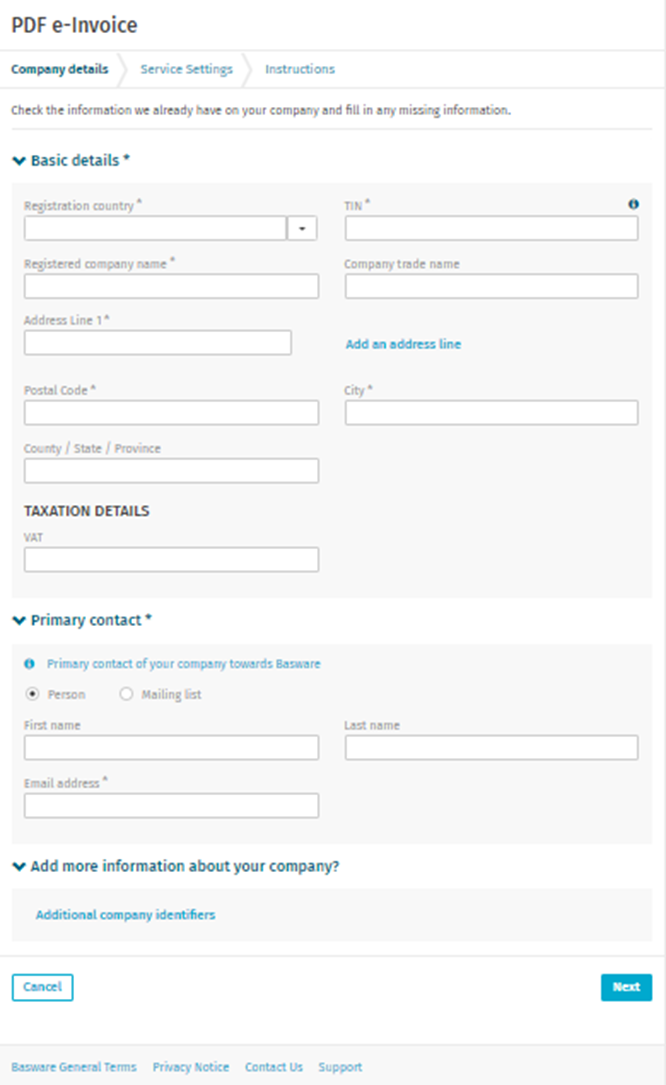The image size is (666, 1085).
Task: Cancel the PDF e-Invoice setup
Action: [x=42, y=987]
